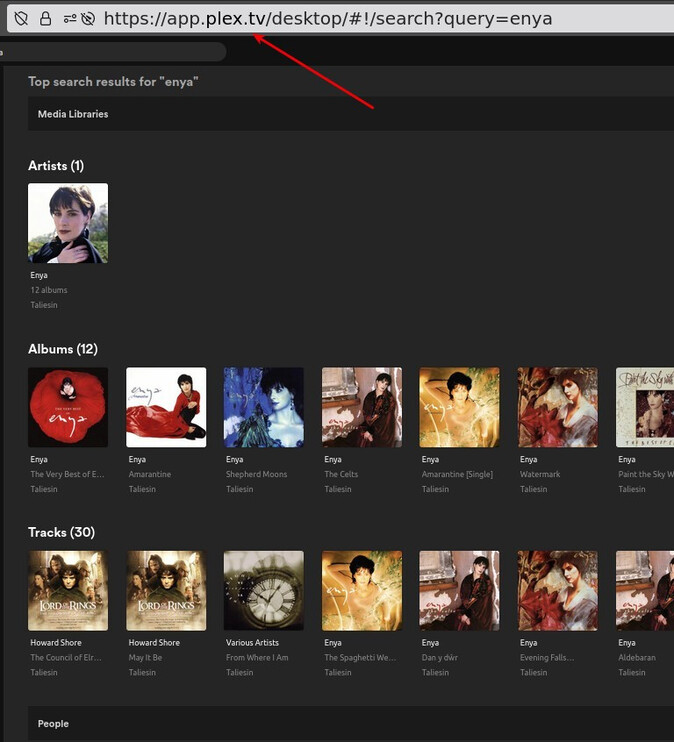Click Howard Shore above May It Be
This screenshot has width=674, height=742.
154,643
